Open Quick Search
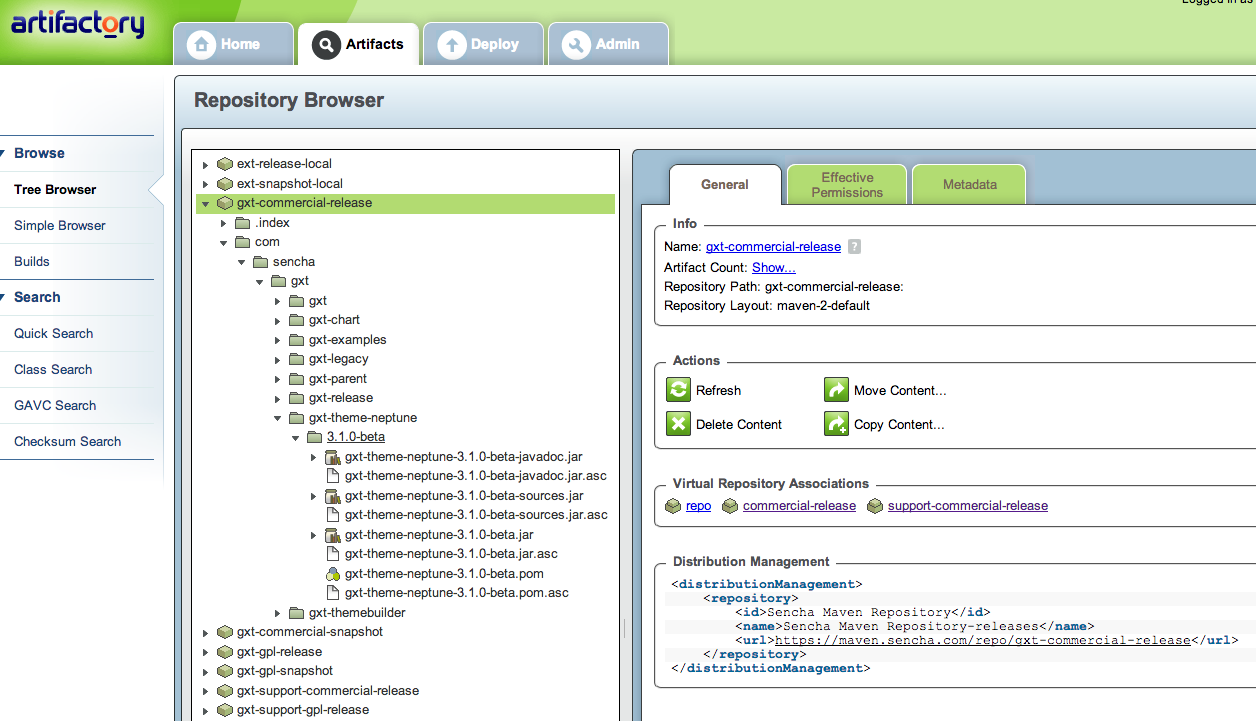This screenshot has width=1256, height=721. pos(53,333)
